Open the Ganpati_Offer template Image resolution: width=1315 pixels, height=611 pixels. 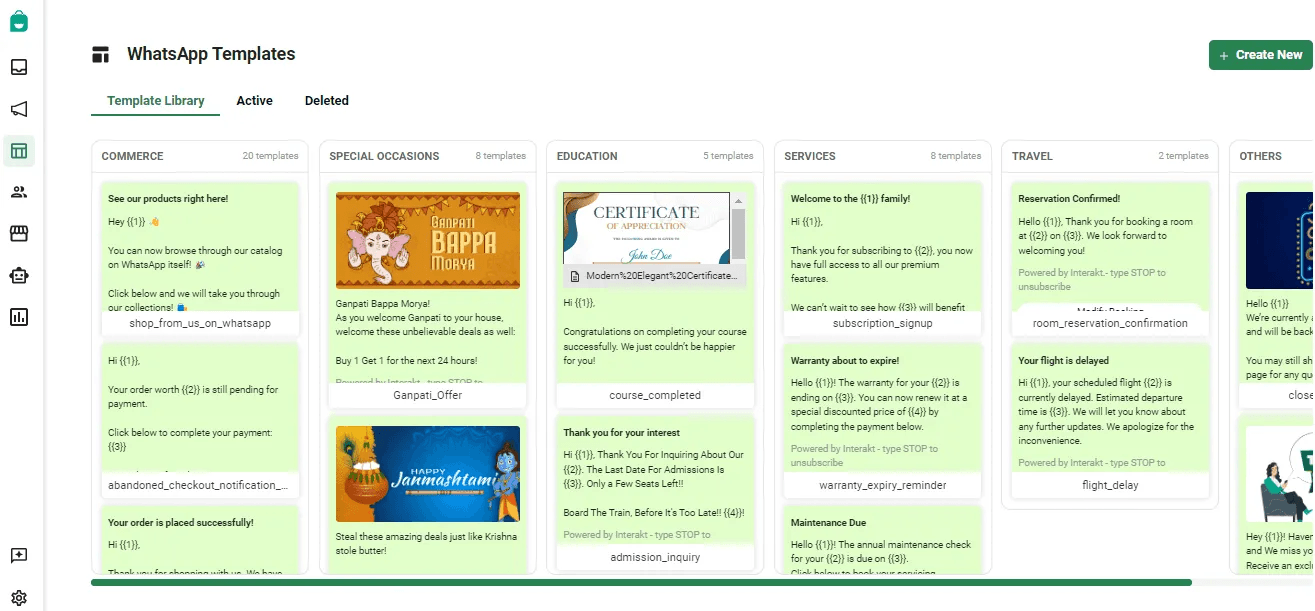point(427,394)
